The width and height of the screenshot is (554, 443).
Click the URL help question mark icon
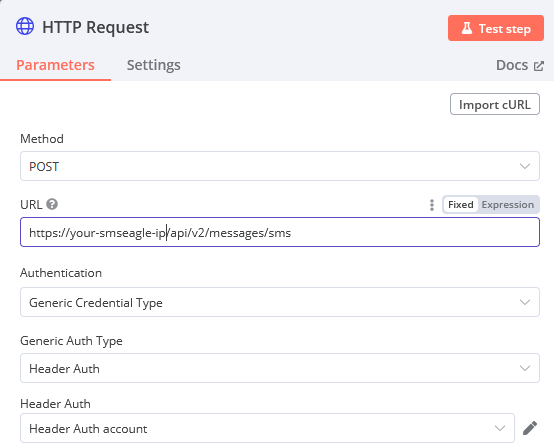(52, 204)
